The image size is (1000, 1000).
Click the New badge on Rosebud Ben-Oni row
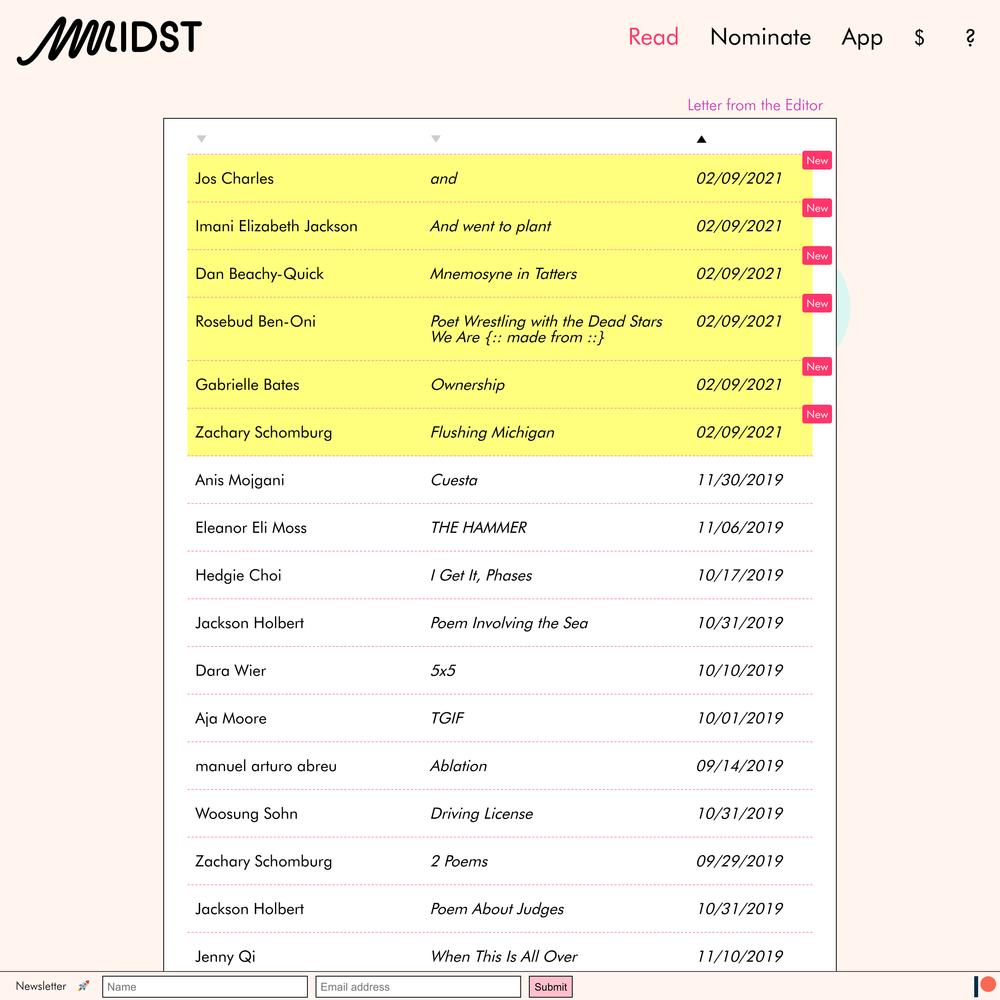[817, 304]
